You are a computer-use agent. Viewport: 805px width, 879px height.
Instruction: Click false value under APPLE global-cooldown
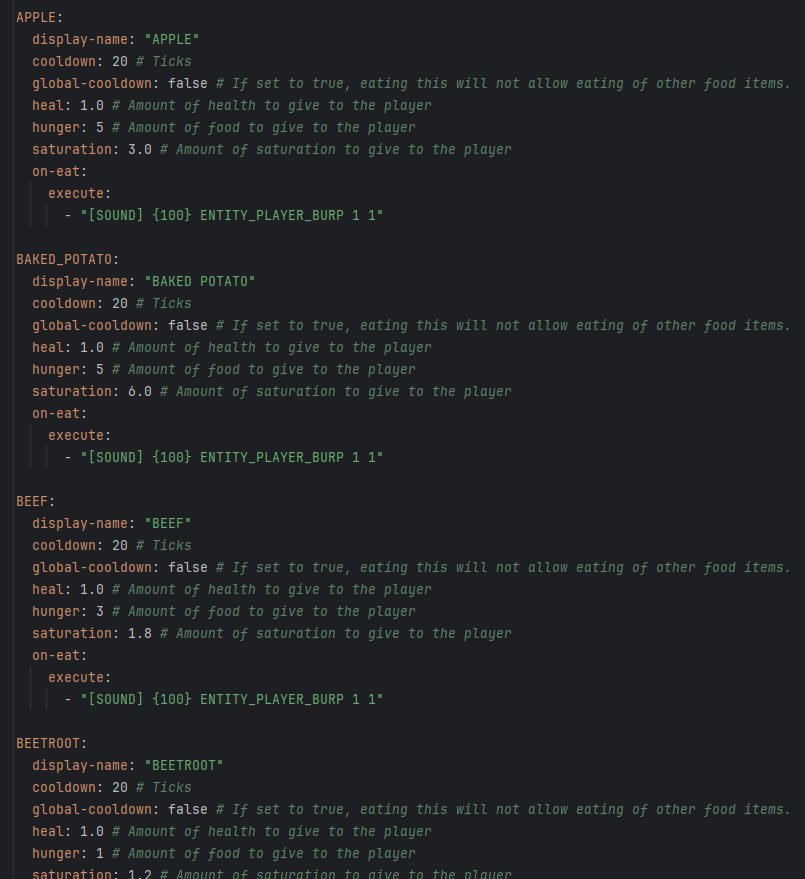(x=188, y=84)
